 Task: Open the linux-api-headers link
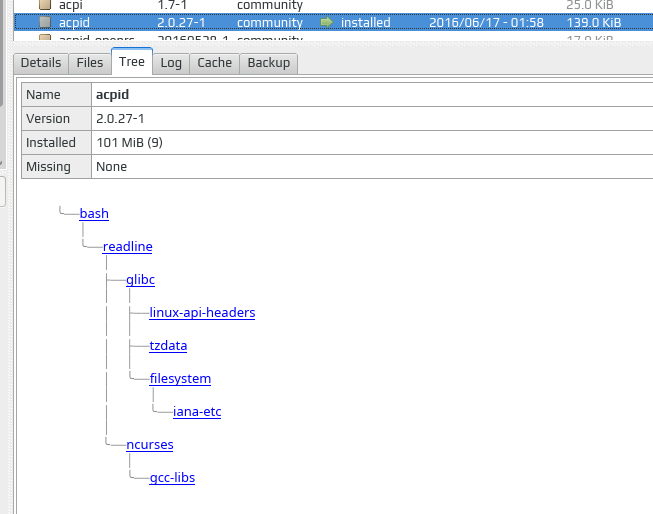click(202, 312)
